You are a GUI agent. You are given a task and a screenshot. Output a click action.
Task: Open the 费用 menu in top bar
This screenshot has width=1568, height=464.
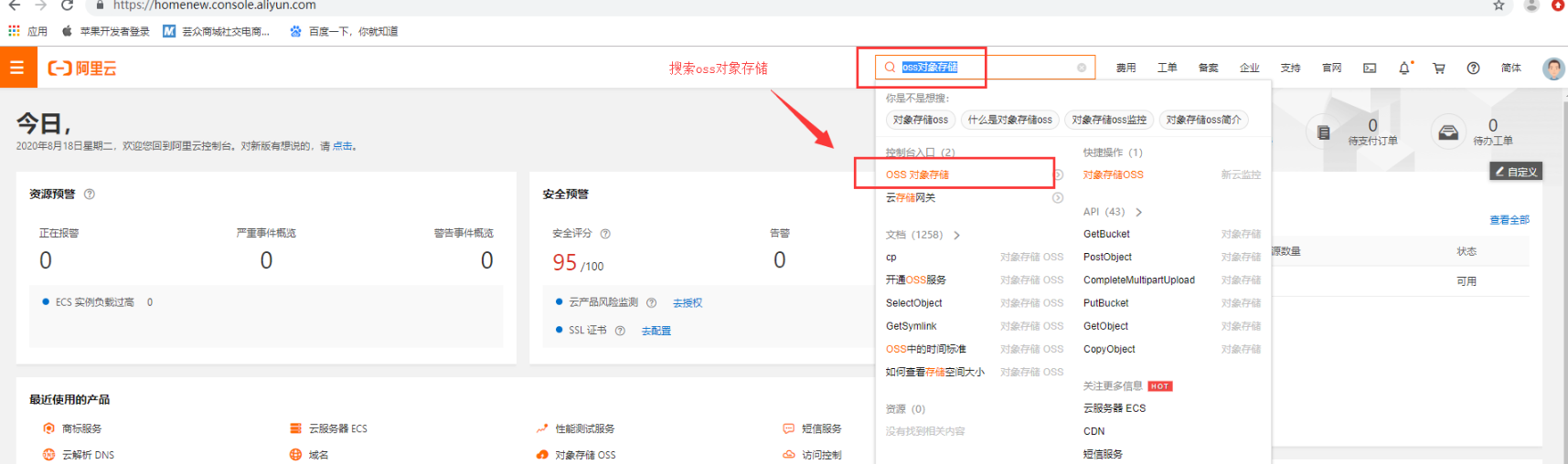click(1125, 69)
